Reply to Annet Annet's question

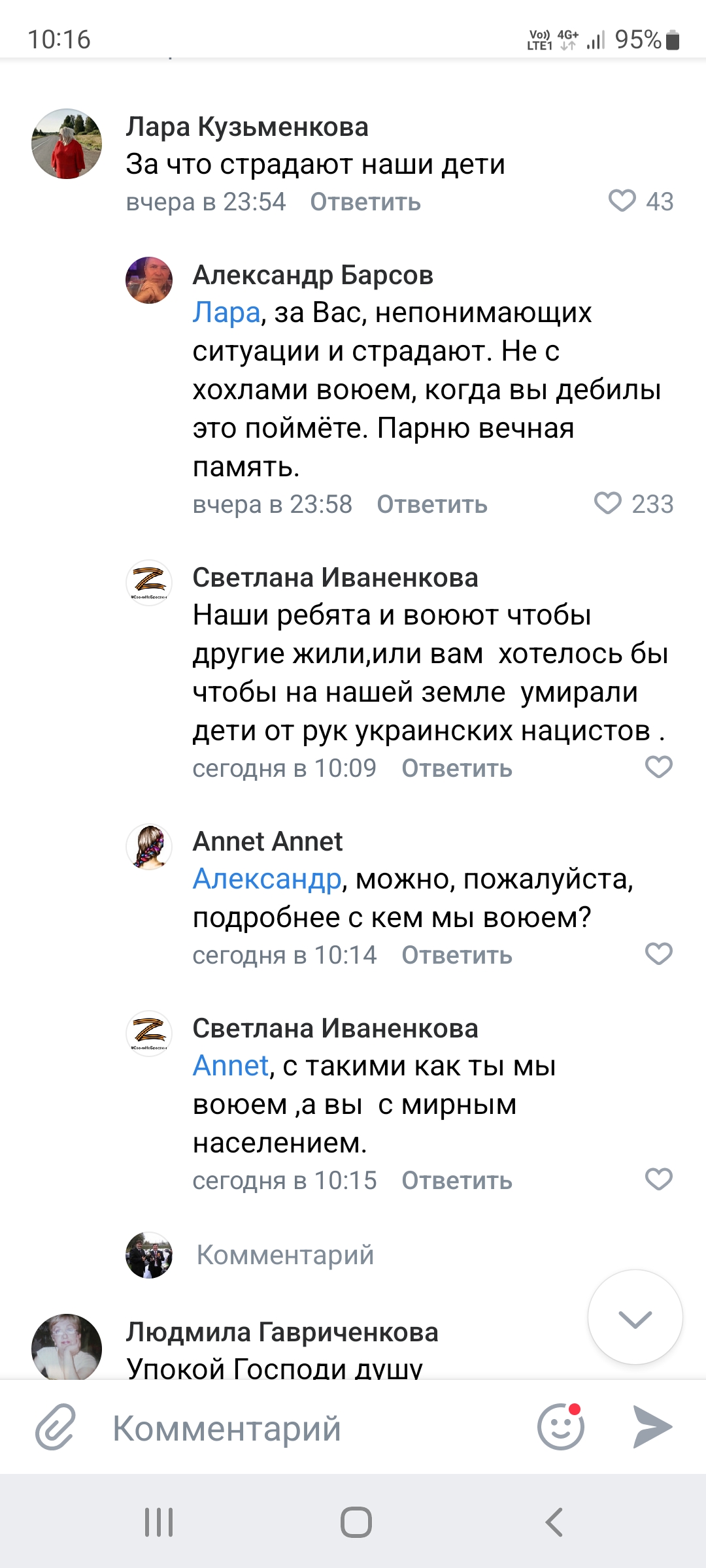click(x=456, y=956)
